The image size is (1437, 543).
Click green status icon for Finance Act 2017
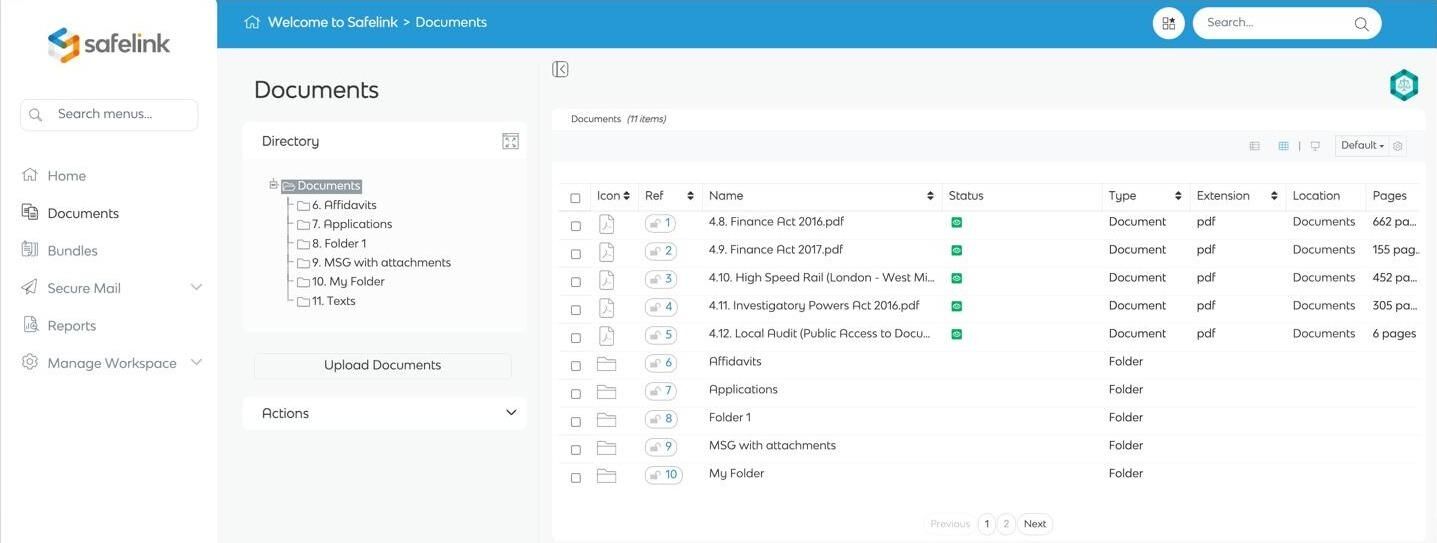[x=956, y=250]
